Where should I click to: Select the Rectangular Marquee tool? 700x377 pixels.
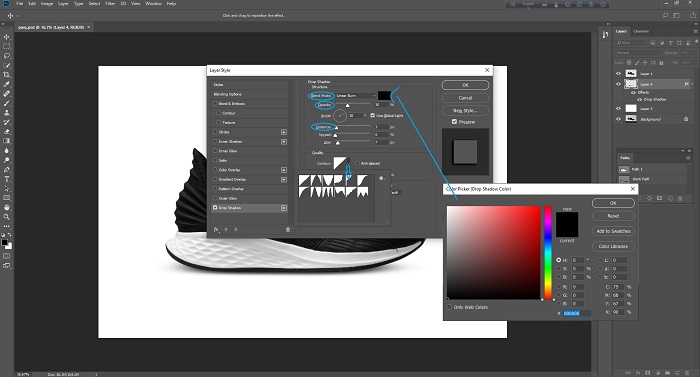[7, 46]
